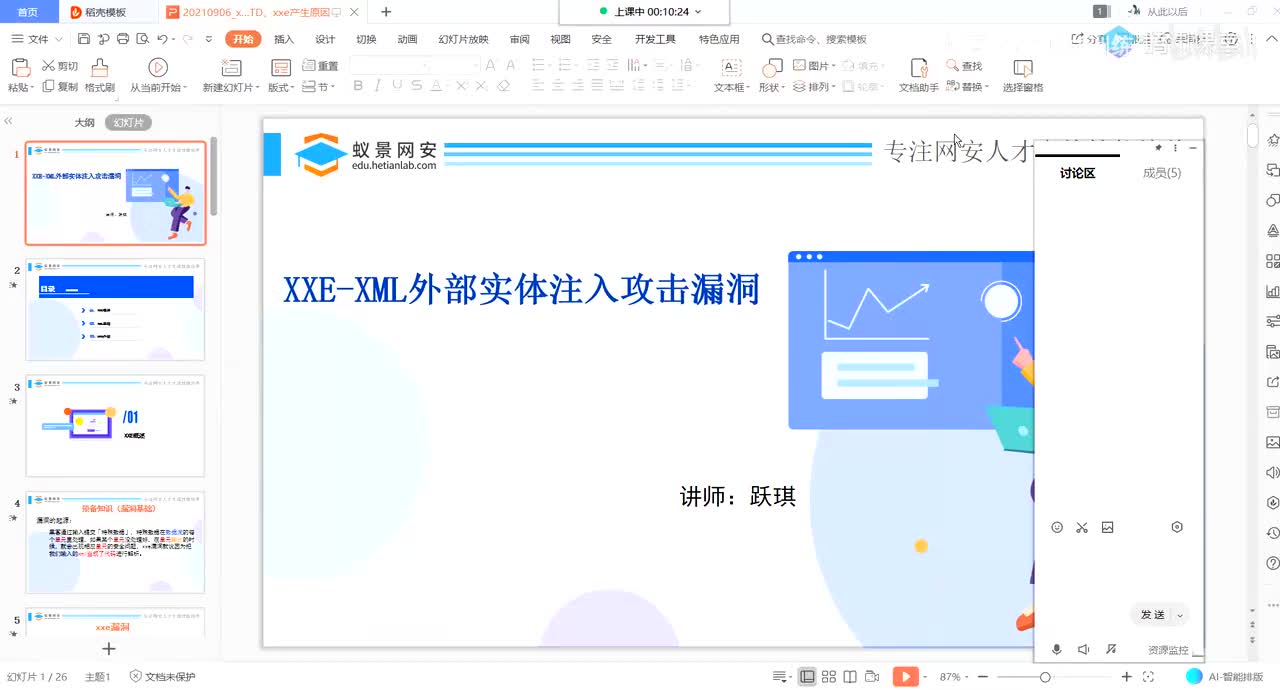Click the new slide (新建幻灯片) icon
Screen dimensions: 1280x690
coord(231,67)
